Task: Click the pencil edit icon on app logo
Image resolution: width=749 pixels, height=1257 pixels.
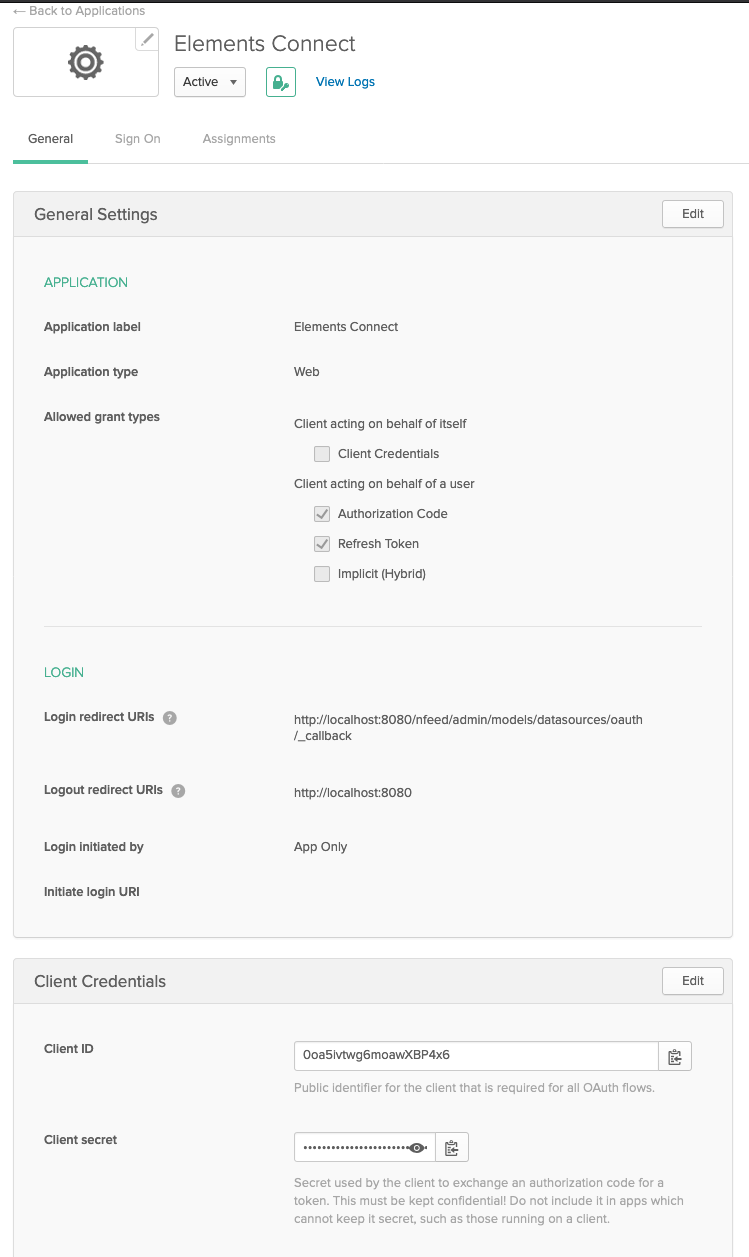Action: [x=147, y=40]
